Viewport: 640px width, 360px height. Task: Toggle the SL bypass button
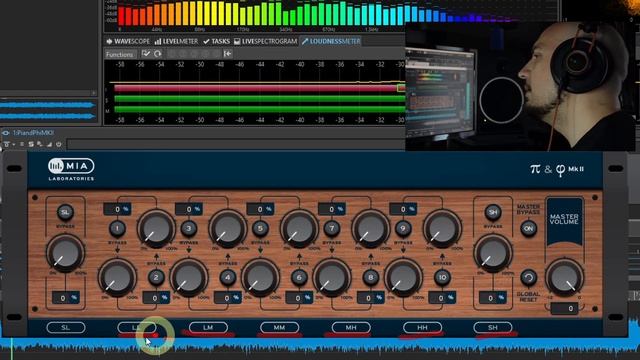click(65, 212)
